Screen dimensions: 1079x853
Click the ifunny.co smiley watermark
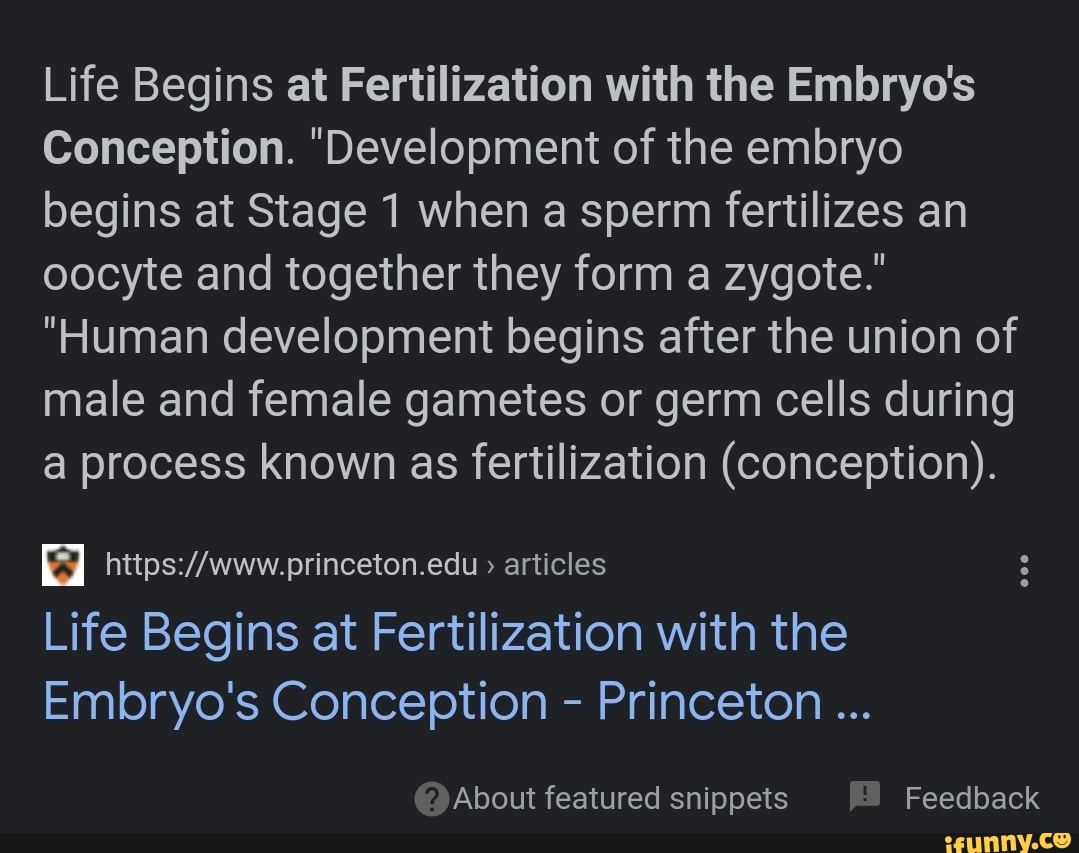tap(1012, 838)
